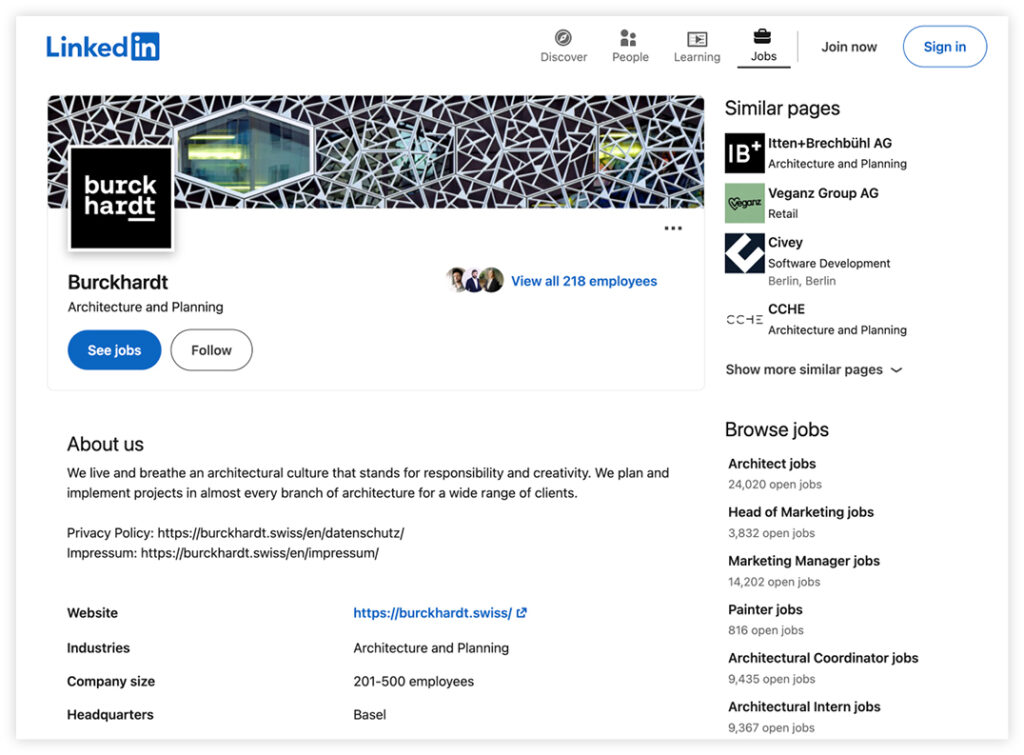Click the hexagon-pattern banner image
Viewport: 1024px width, 755px height.
pos(450,150)
